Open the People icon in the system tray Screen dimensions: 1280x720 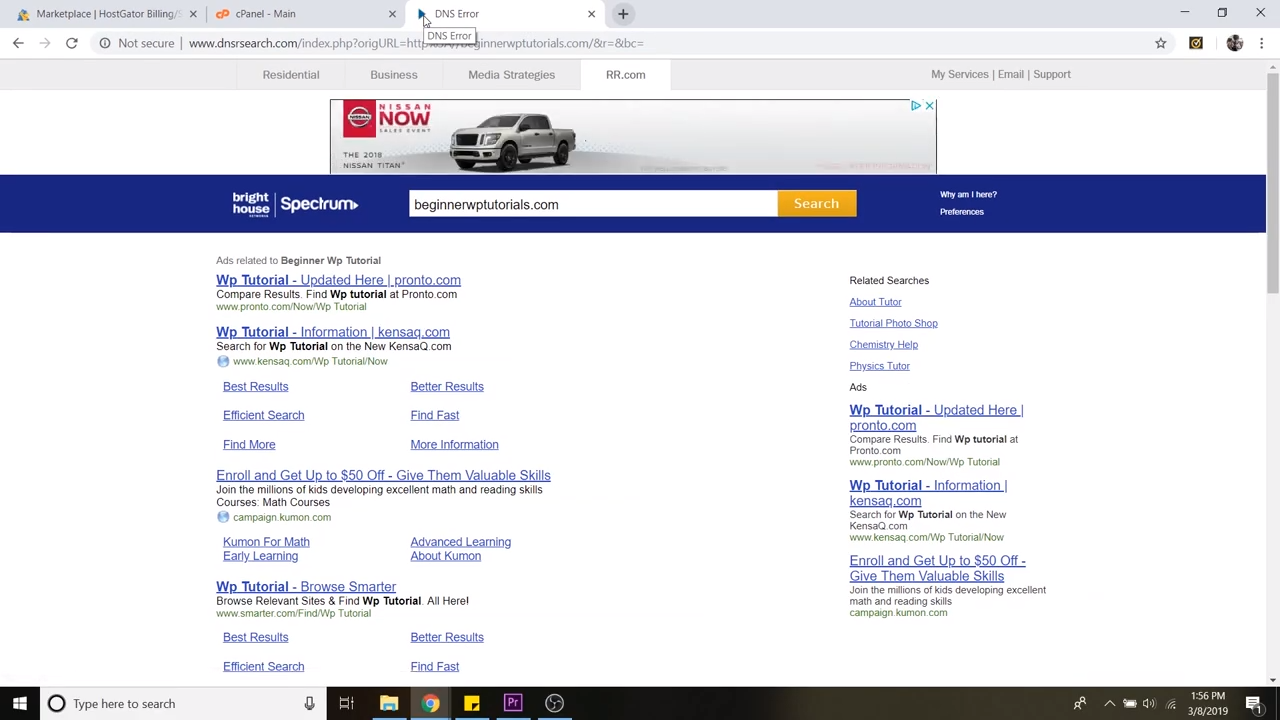click(x=1080, y=704)
